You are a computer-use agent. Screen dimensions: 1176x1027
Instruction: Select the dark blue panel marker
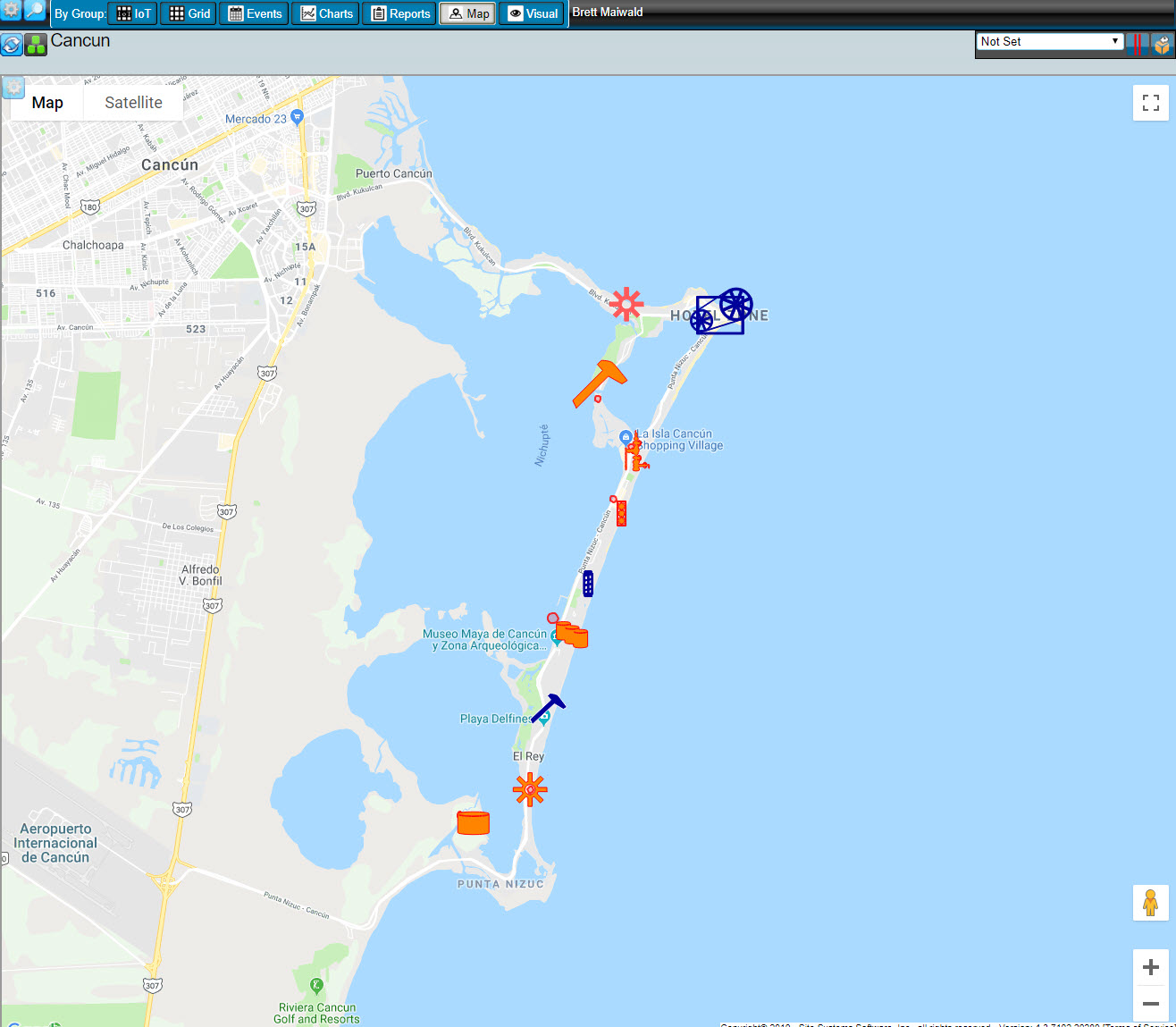coord(588,584)
